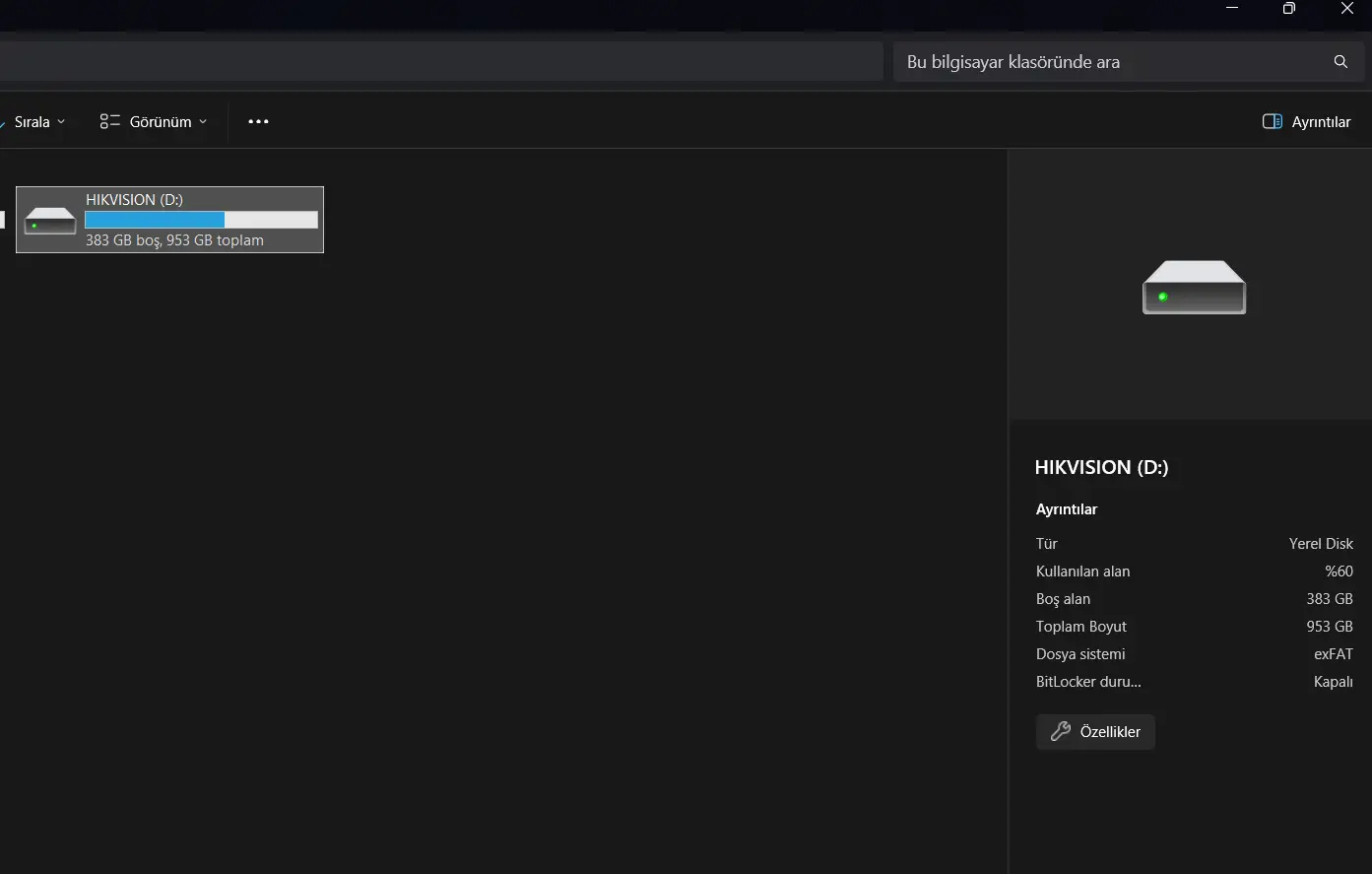This screenshot has width=1372, height=874.
Task: Click the drive usage progress bar
Action: [x=201, y=220]
